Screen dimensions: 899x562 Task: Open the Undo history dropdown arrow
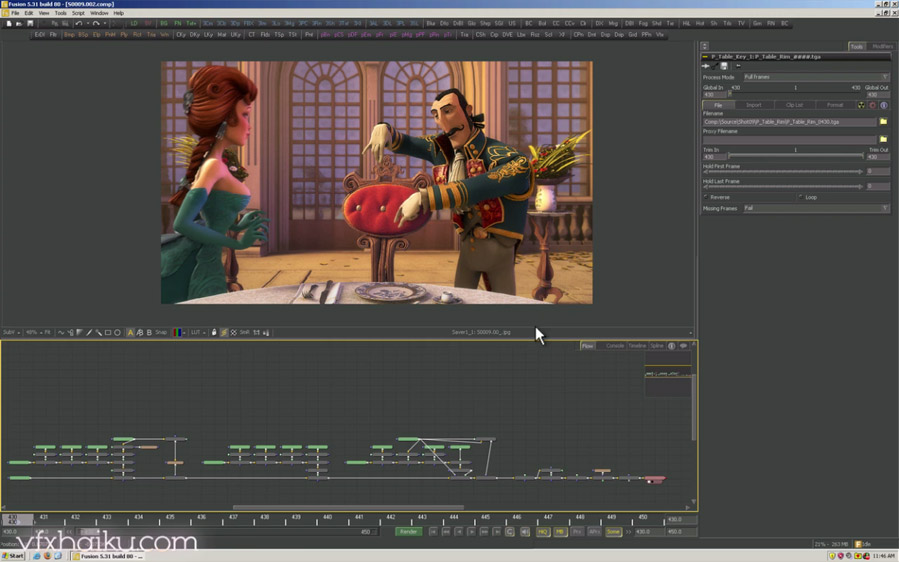coord(88,24)
